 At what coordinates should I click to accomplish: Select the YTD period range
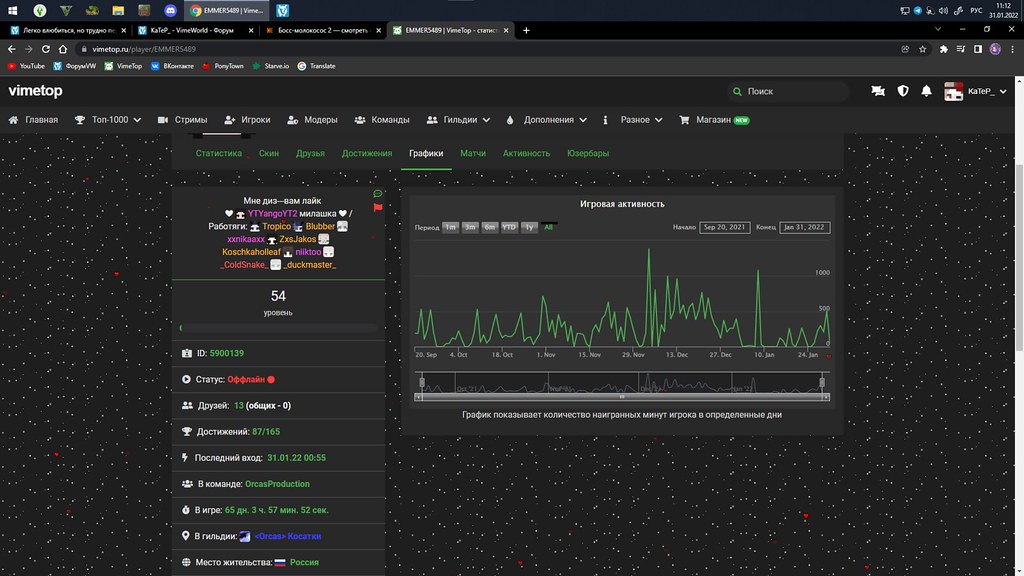point(509,227)
